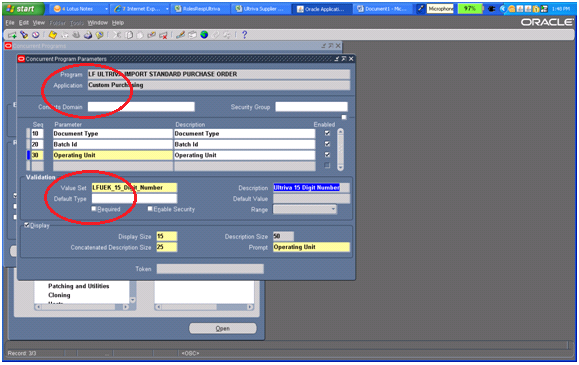
Task: Click the Close Form toolbar icon
Action: click(x=99, y=35)
